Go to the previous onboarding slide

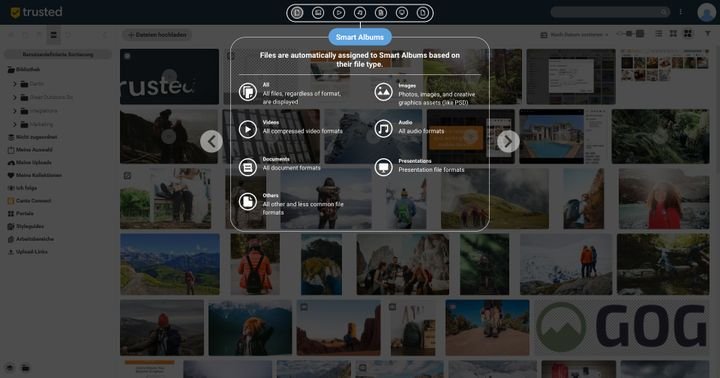[211, 141]
